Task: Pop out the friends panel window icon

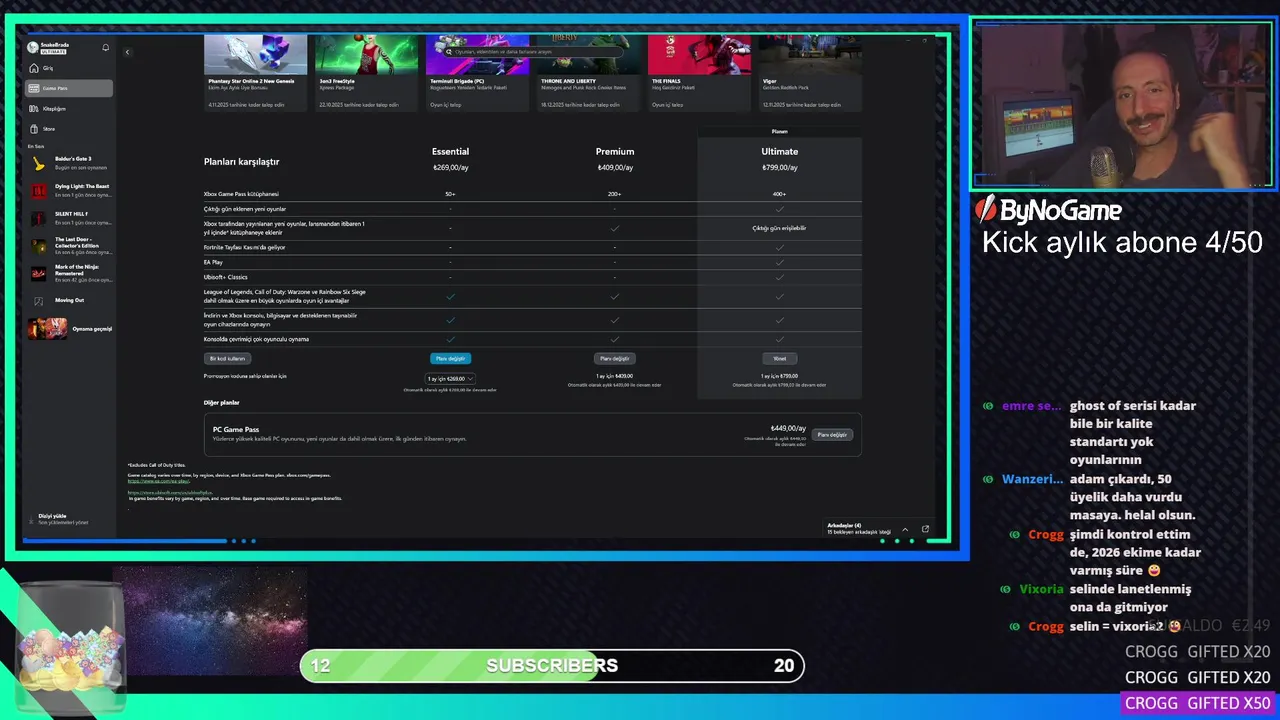Action: (925, 529)
